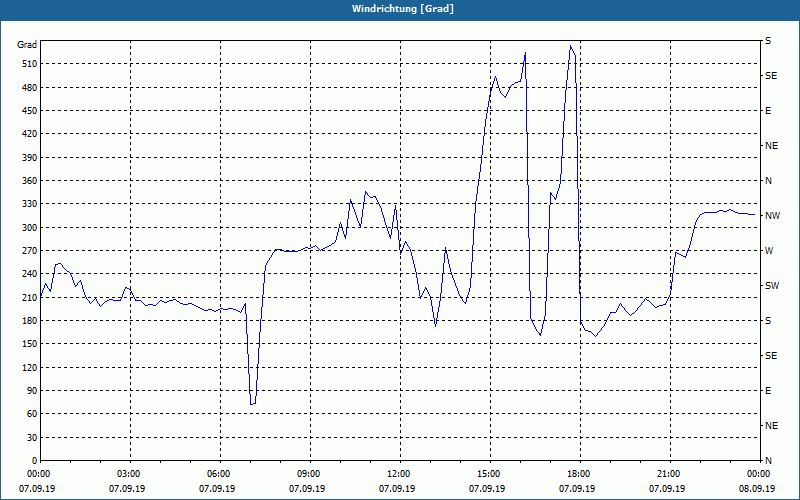
Task: Select the N compass label at the 360 gridline
Action: (x=768, y=181)
